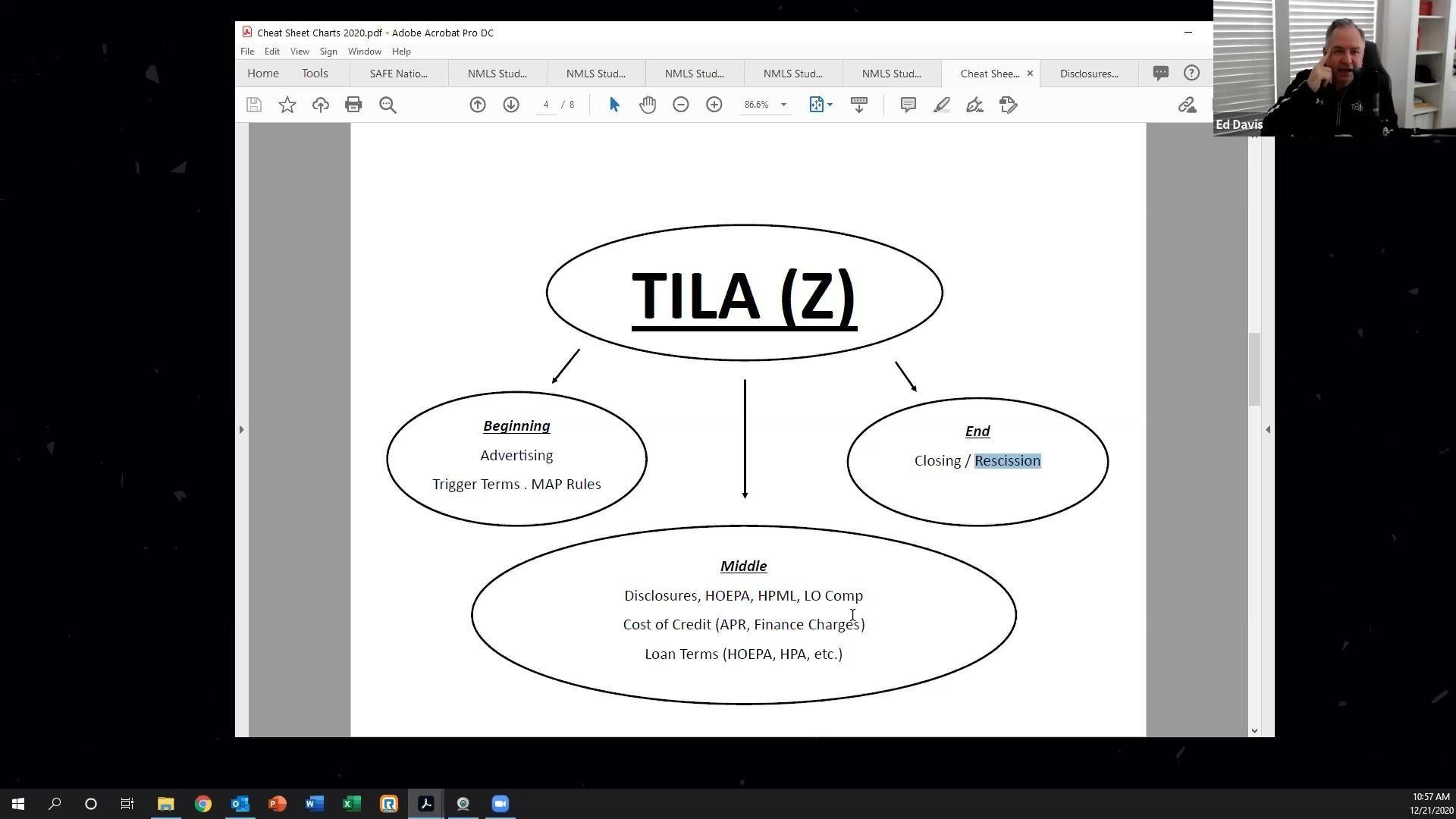
Task: Click the page number input field
Action: 545,105
